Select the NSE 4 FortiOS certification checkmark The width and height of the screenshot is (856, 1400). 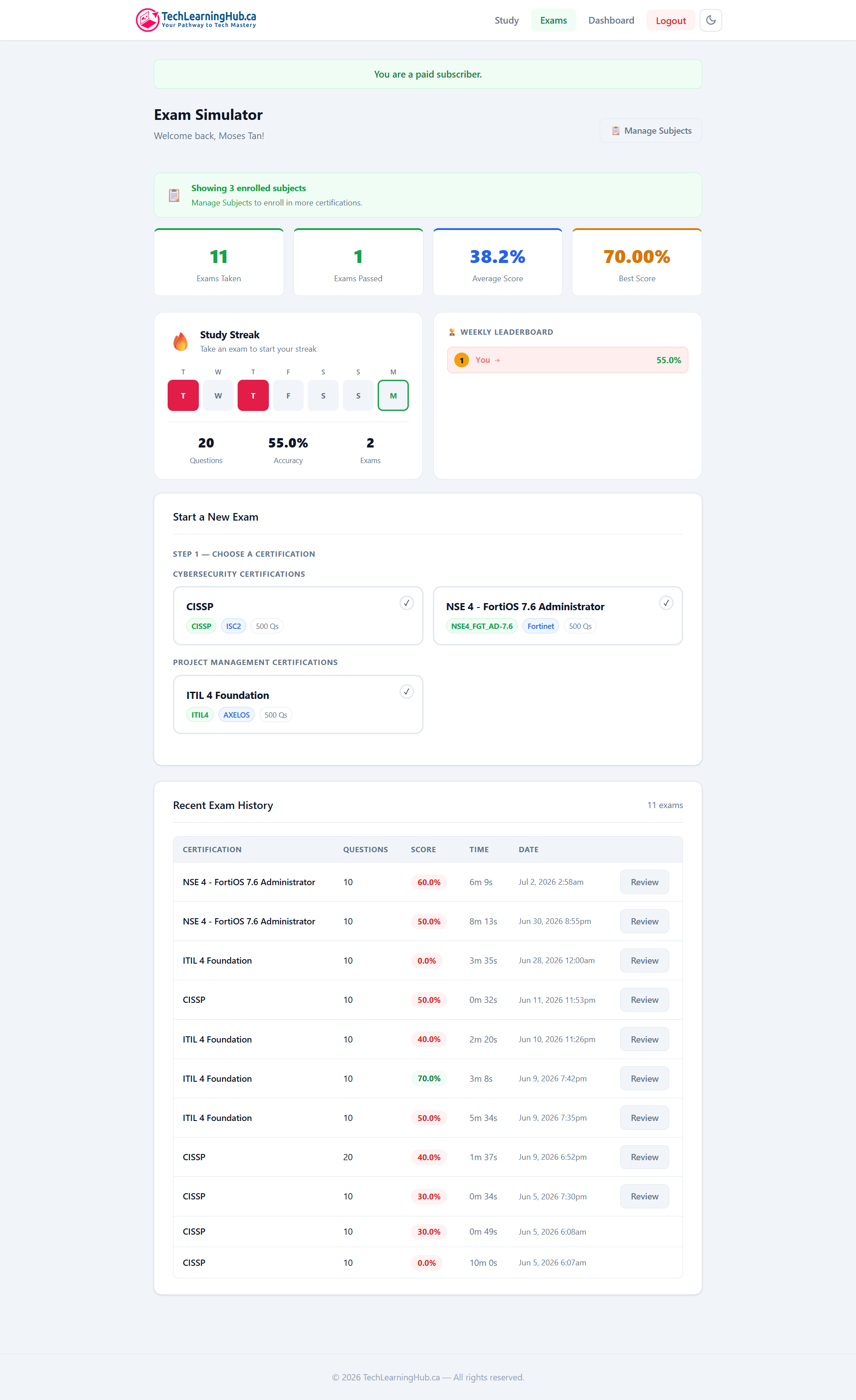(x=666, y=603)
